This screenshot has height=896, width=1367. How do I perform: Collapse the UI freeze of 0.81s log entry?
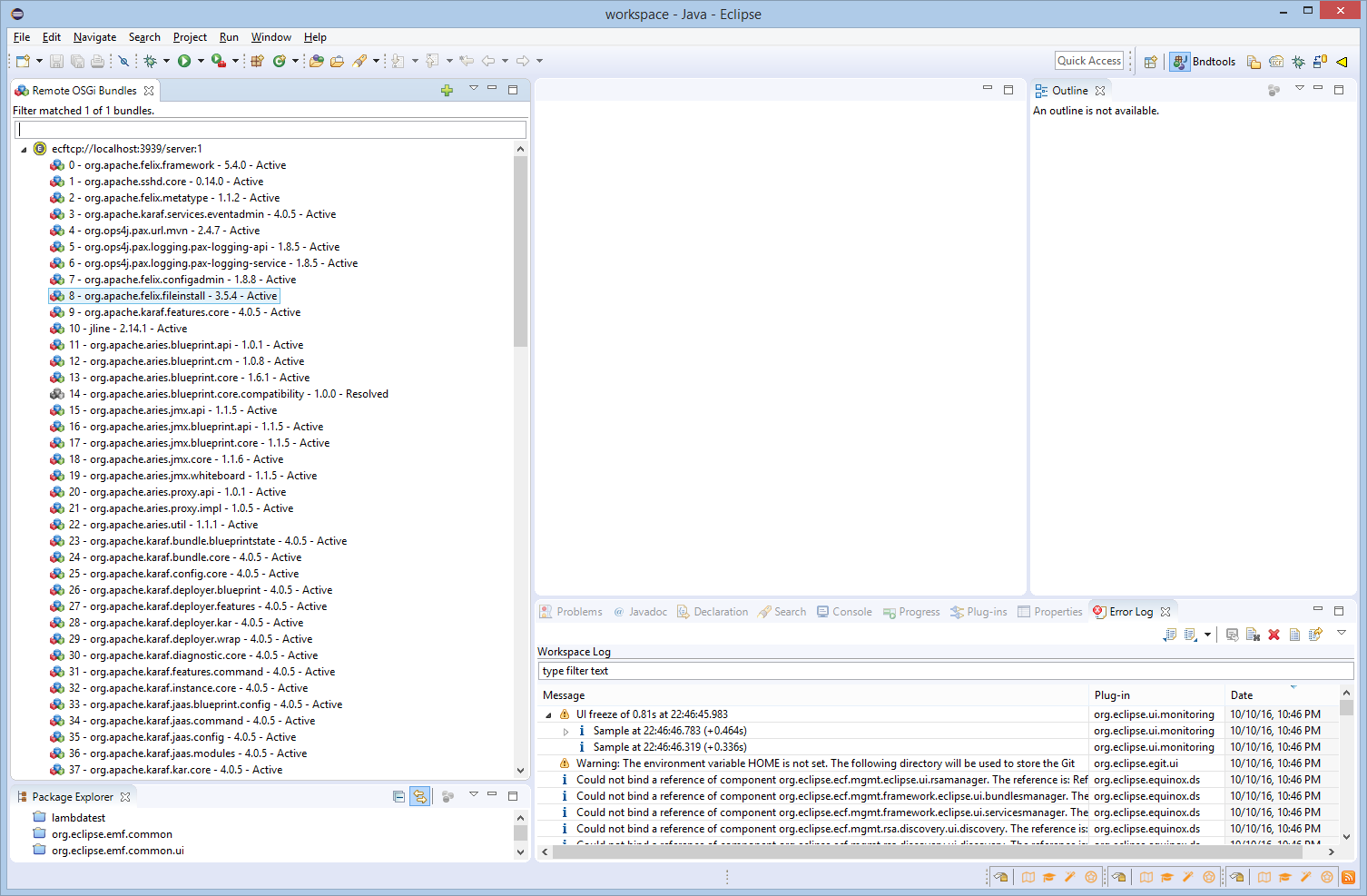548,714
